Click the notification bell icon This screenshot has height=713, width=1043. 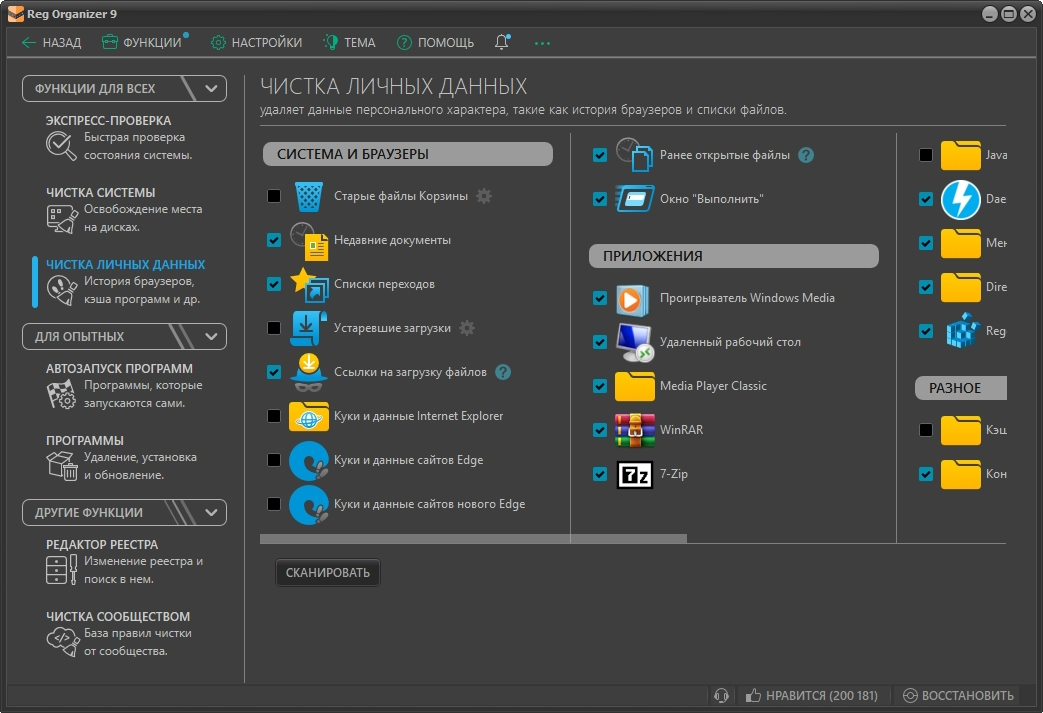[501, 43]
